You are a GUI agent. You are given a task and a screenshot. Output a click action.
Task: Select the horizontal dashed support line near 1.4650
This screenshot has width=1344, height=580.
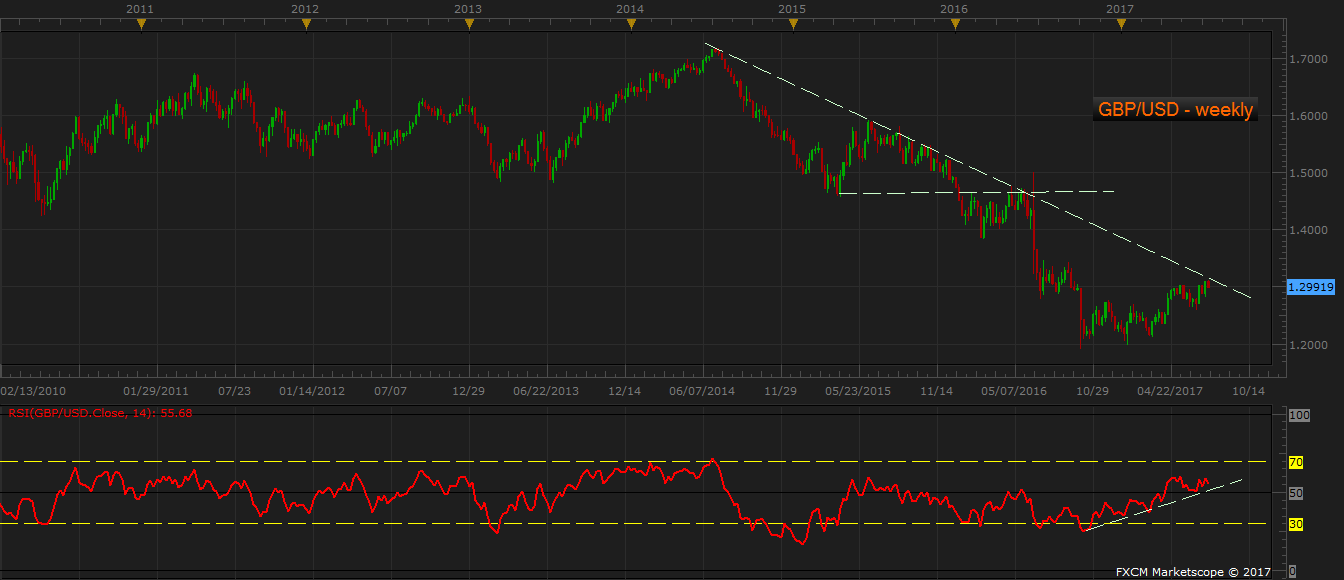click(977, 192)
